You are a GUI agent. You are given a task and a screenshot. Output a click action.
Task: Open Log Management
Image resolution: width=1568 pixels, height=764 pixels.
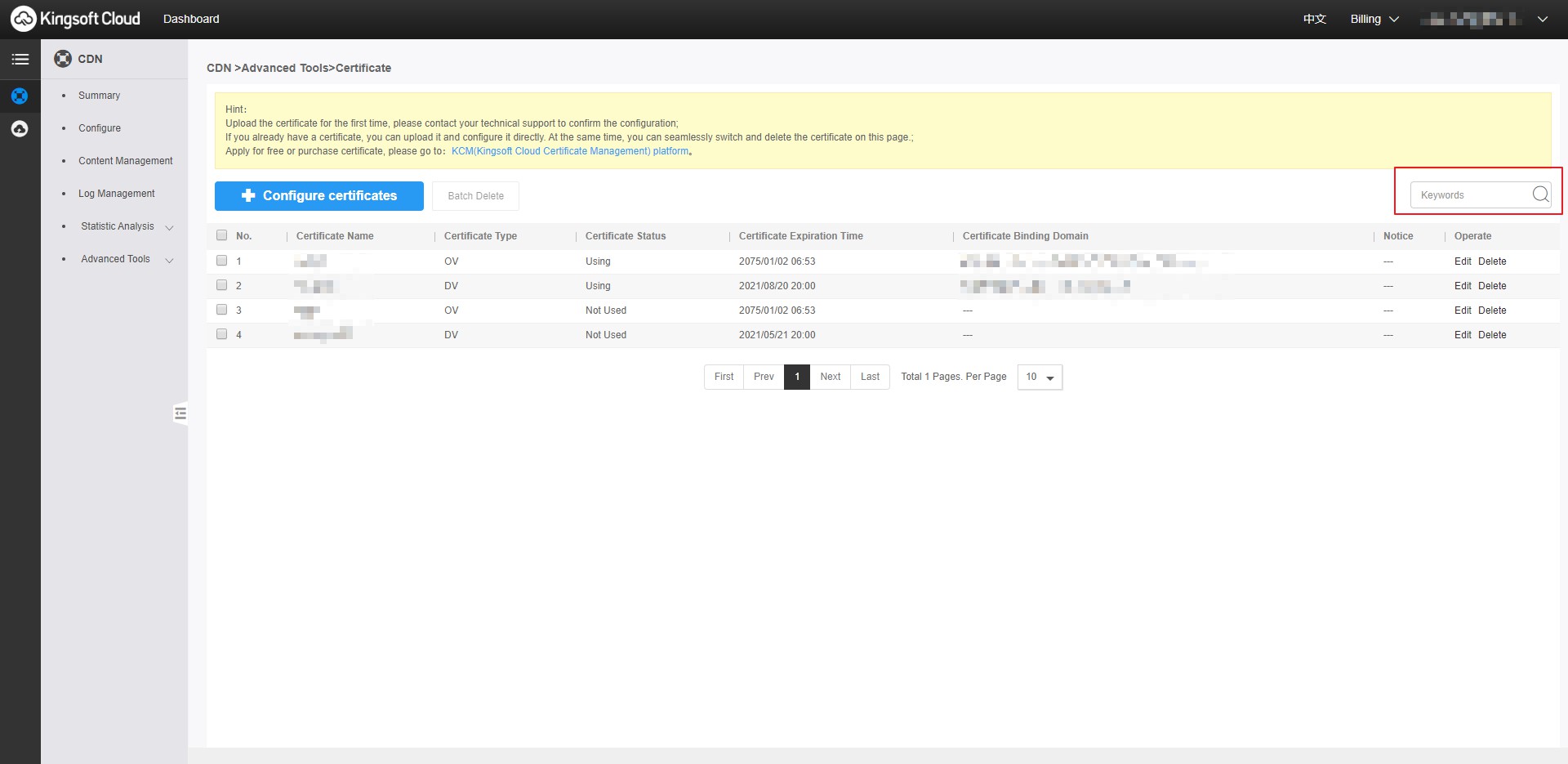coord(117,194)
